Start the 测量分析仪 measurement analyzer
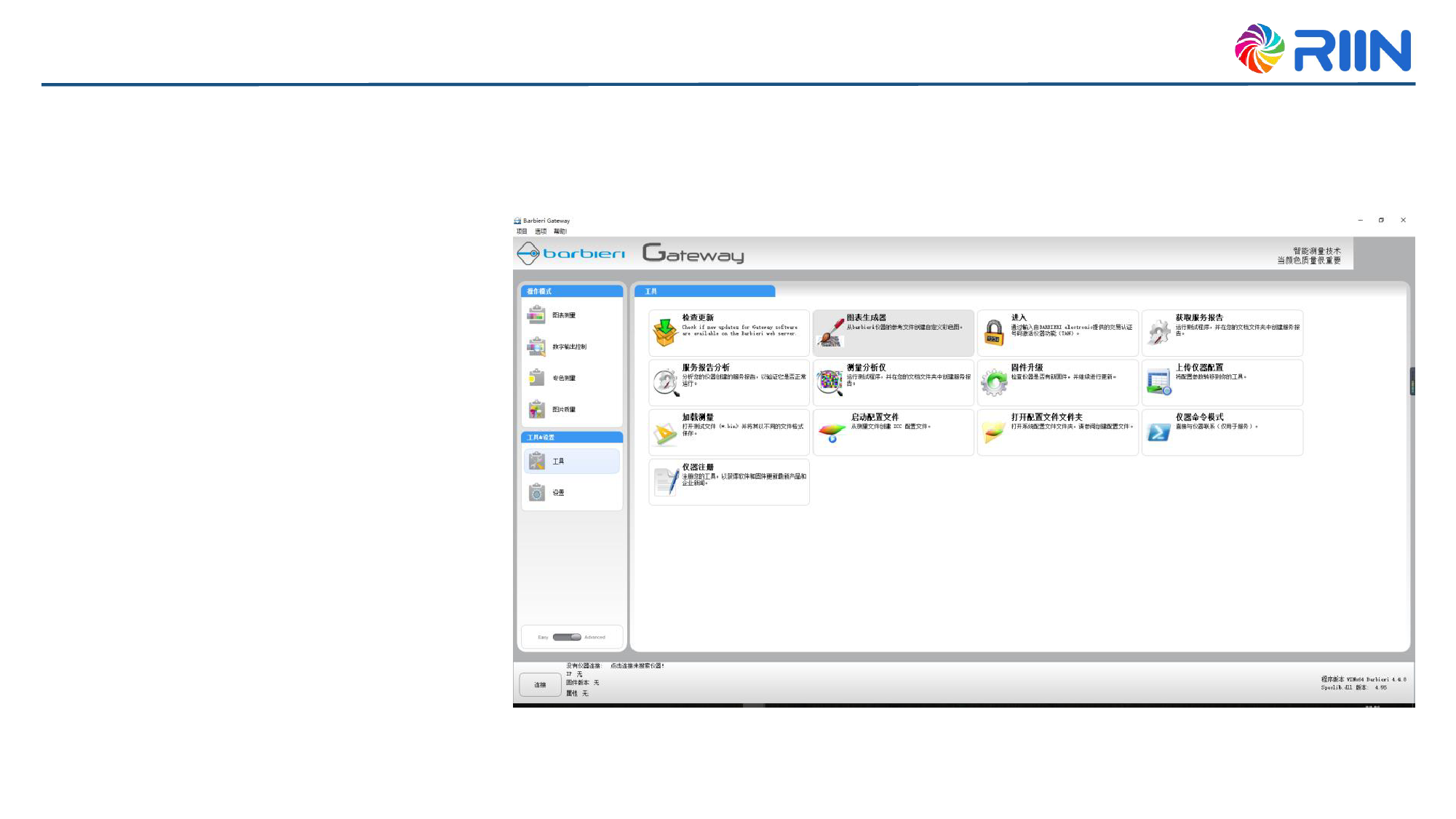Image resolution: width=1456 pixels, height=819 pixels. [830, 382]
